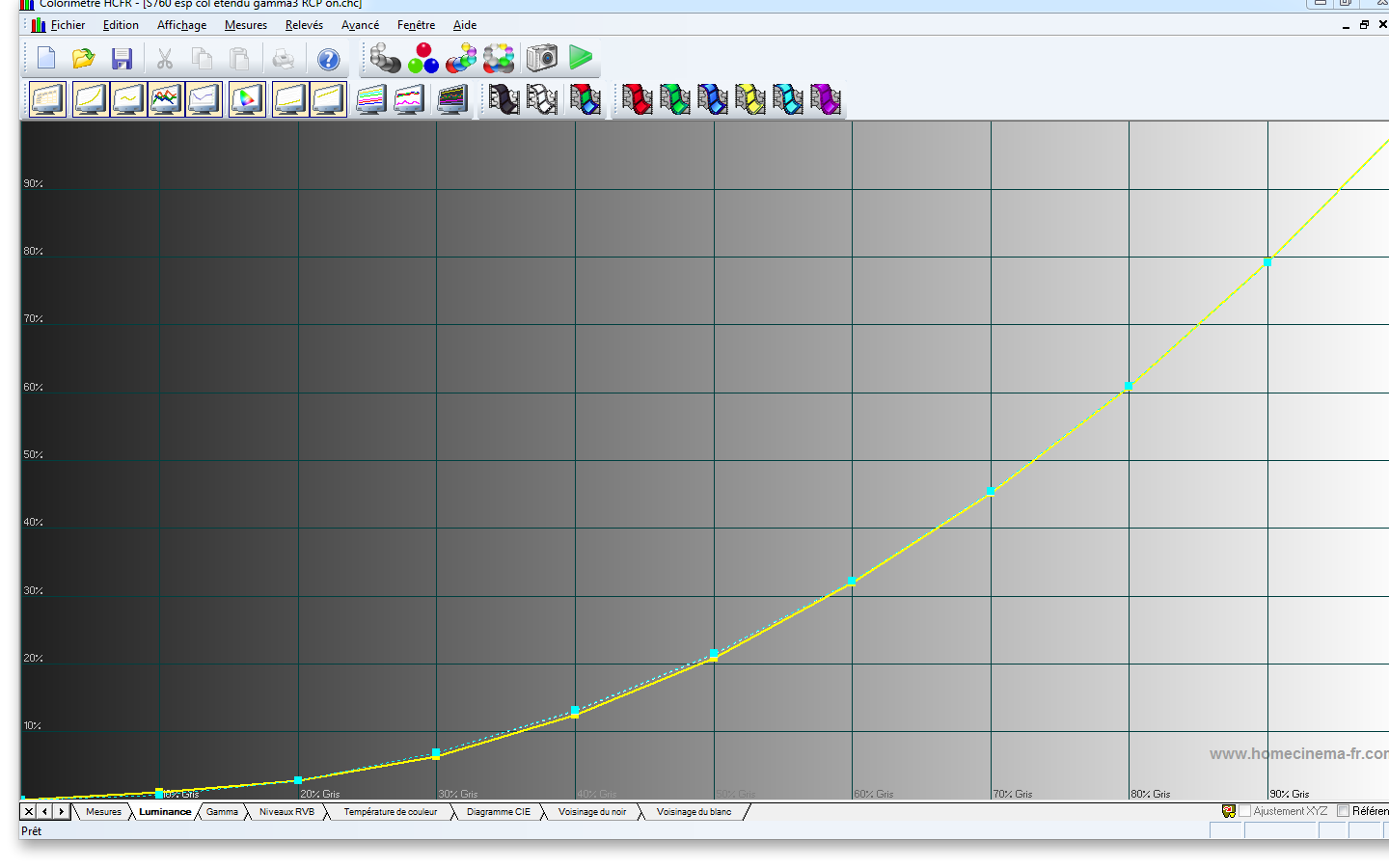Click the yellow film strip pattern icon
Screen dimensions: 1389x868
(749, 99)
